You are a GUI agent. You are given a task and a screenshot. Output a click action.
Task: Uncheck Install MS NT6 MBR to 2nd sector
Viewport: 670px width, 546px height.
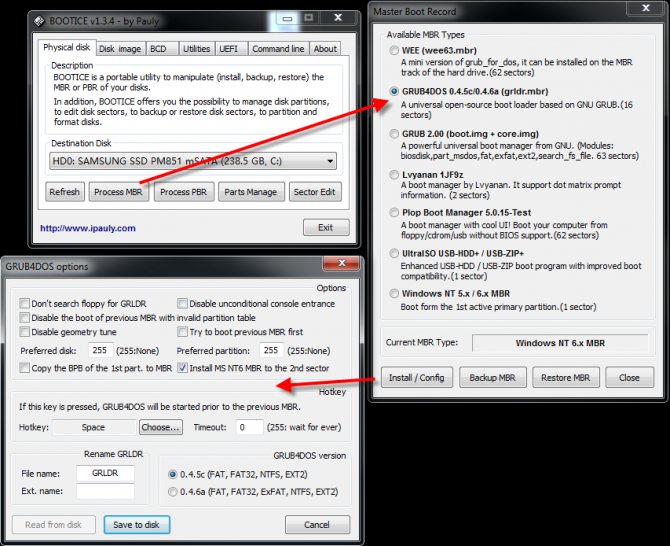pyautogui.click(x=182, y=368)
